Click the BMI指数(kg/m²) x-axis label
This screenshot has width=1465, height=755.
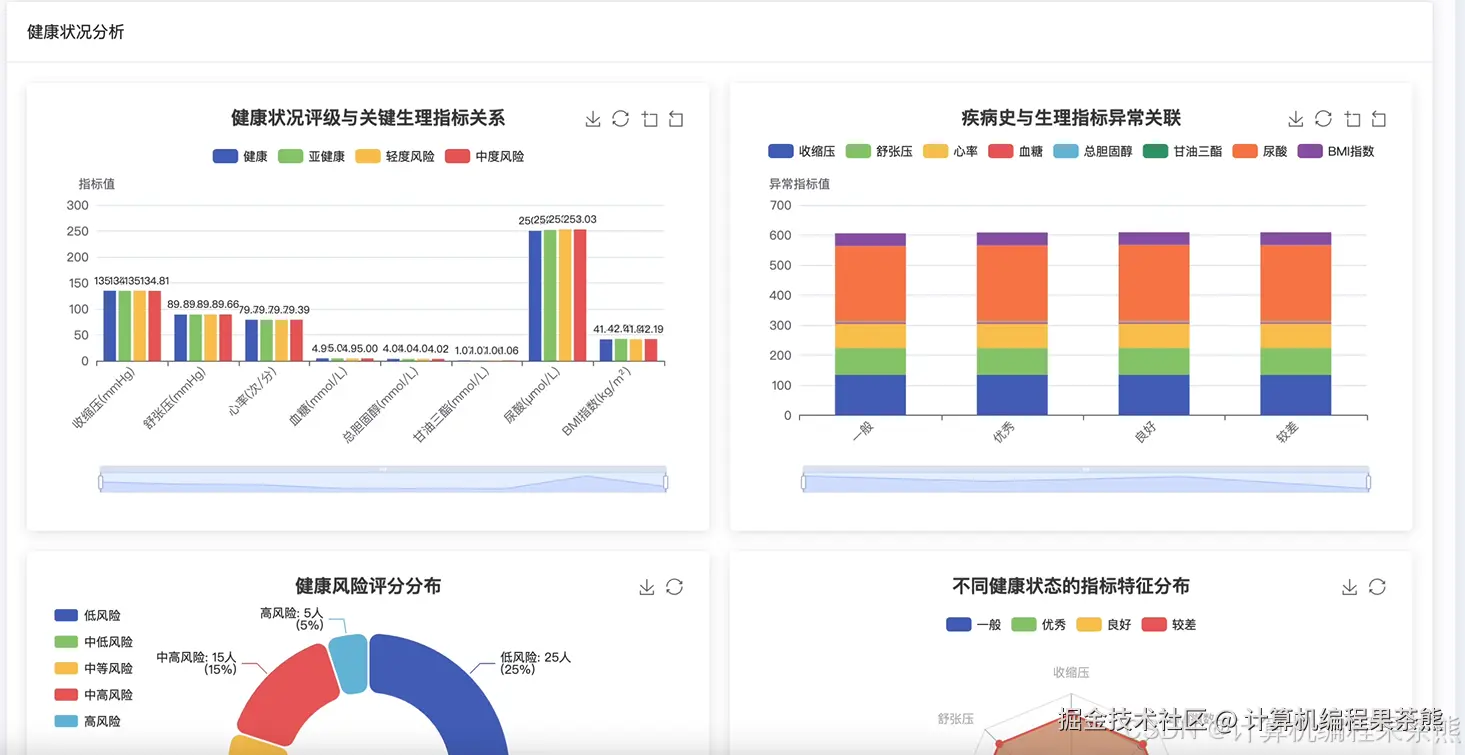(599, 401)
